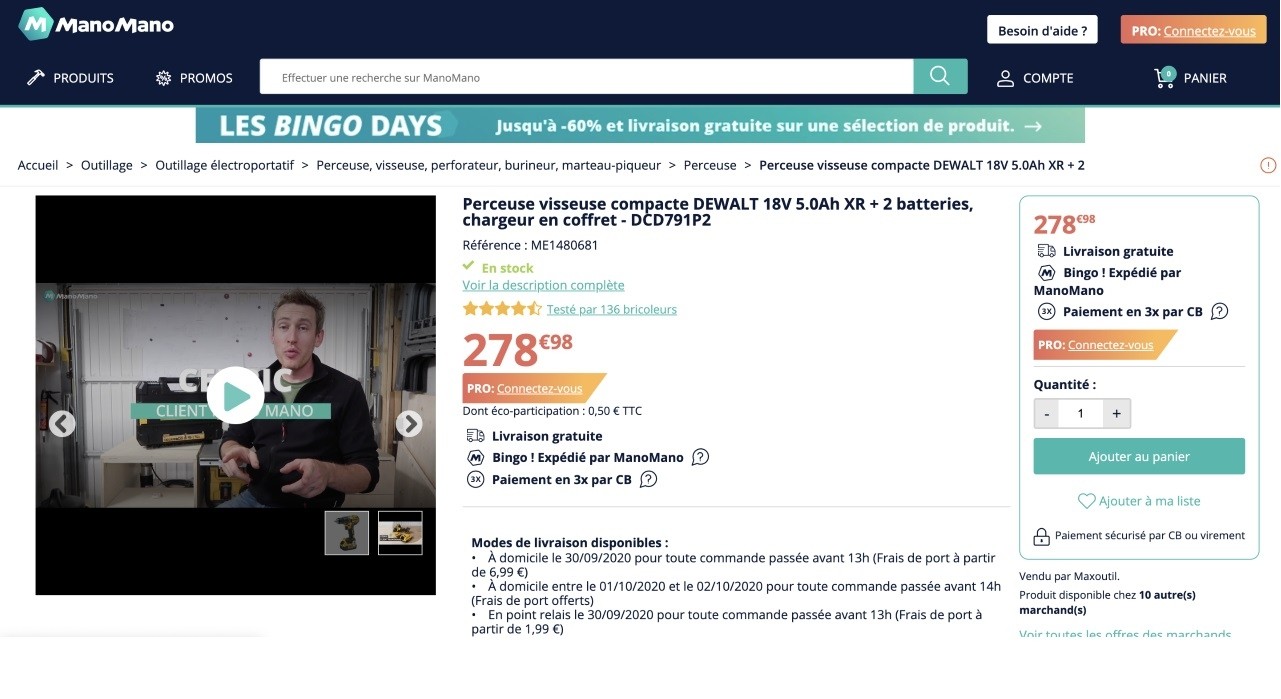Show previous image in the carousel
The width and height of the screenshot is (1281, 699).
(62, 424)
